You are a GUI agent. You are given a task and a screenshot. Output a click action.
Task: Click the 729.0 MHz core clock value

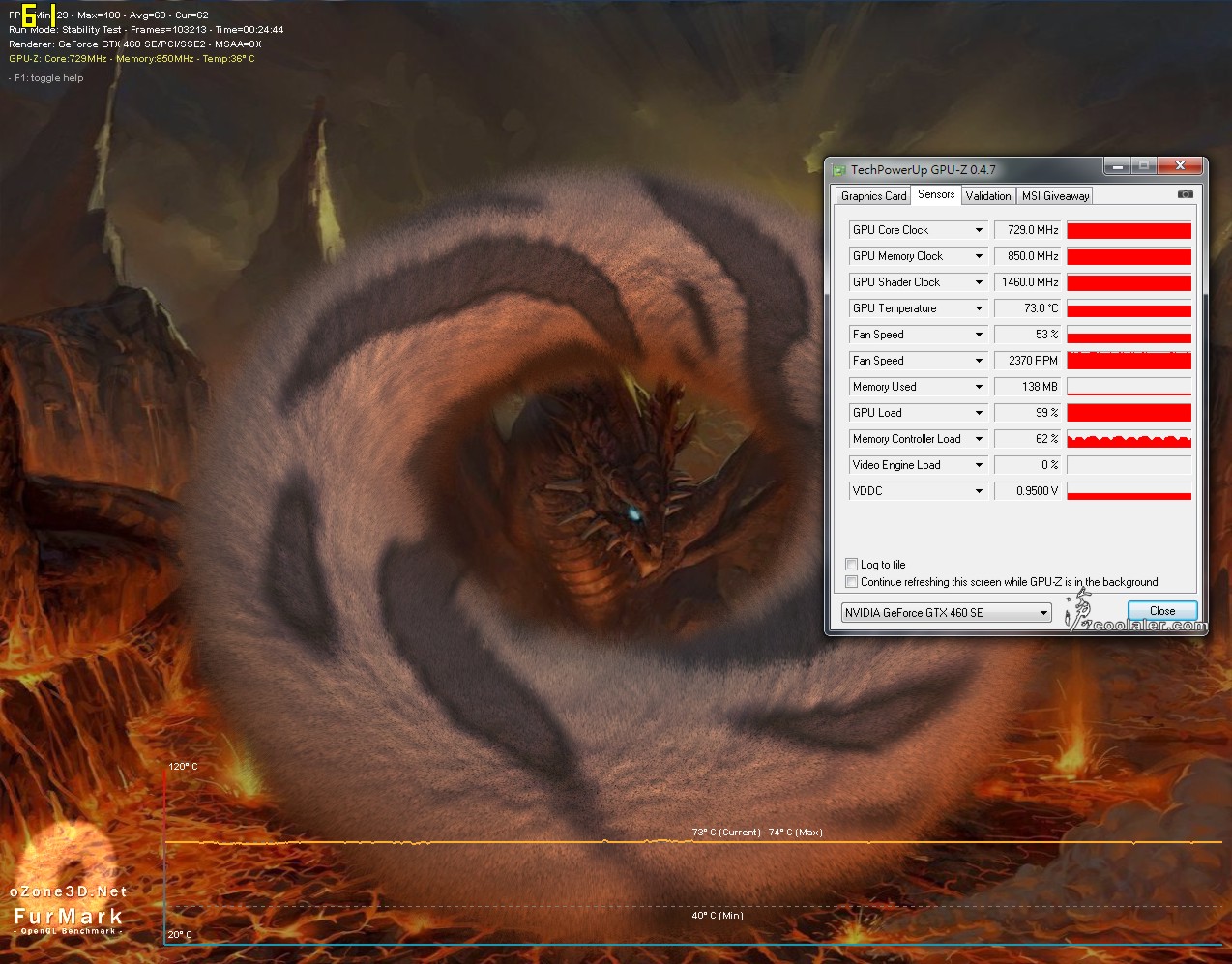pyautogui.click(x=1028, y=230)
